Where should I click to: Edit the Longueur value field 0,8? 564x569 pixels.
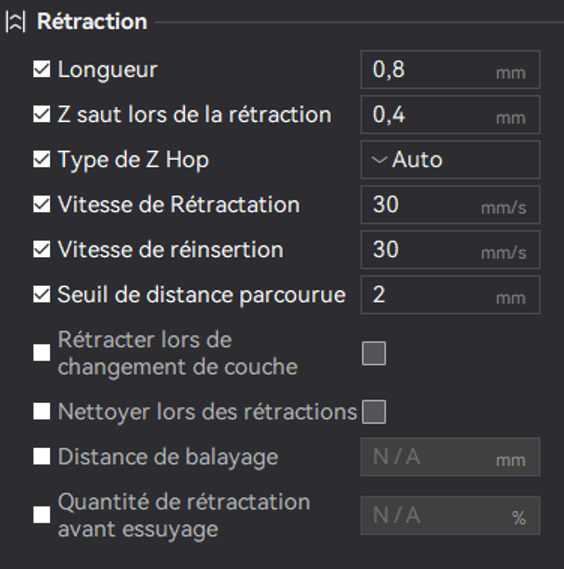450,69
